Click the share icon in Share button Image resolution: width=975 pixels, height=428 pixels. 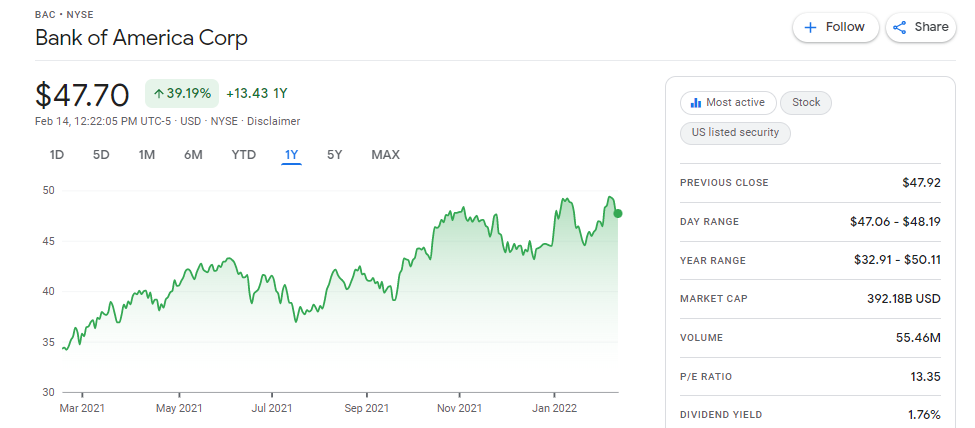[899, 27]
